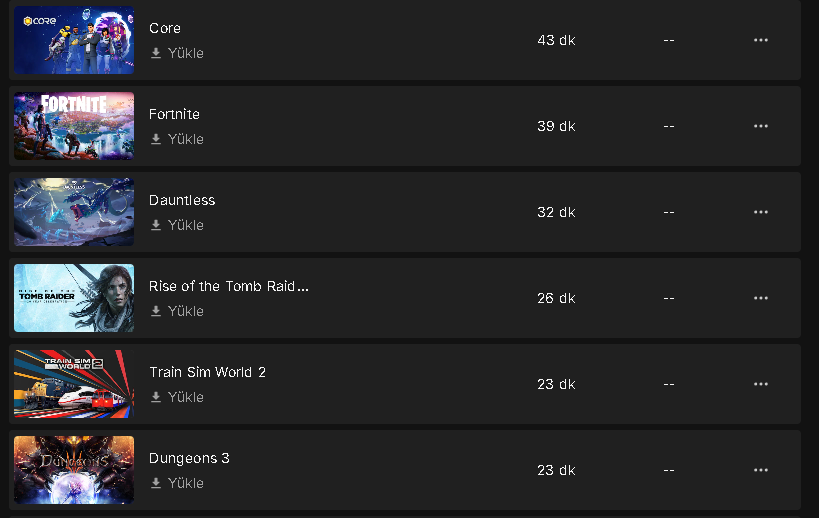Open the Dauntless artwork thumbnail

click(74, 212)
